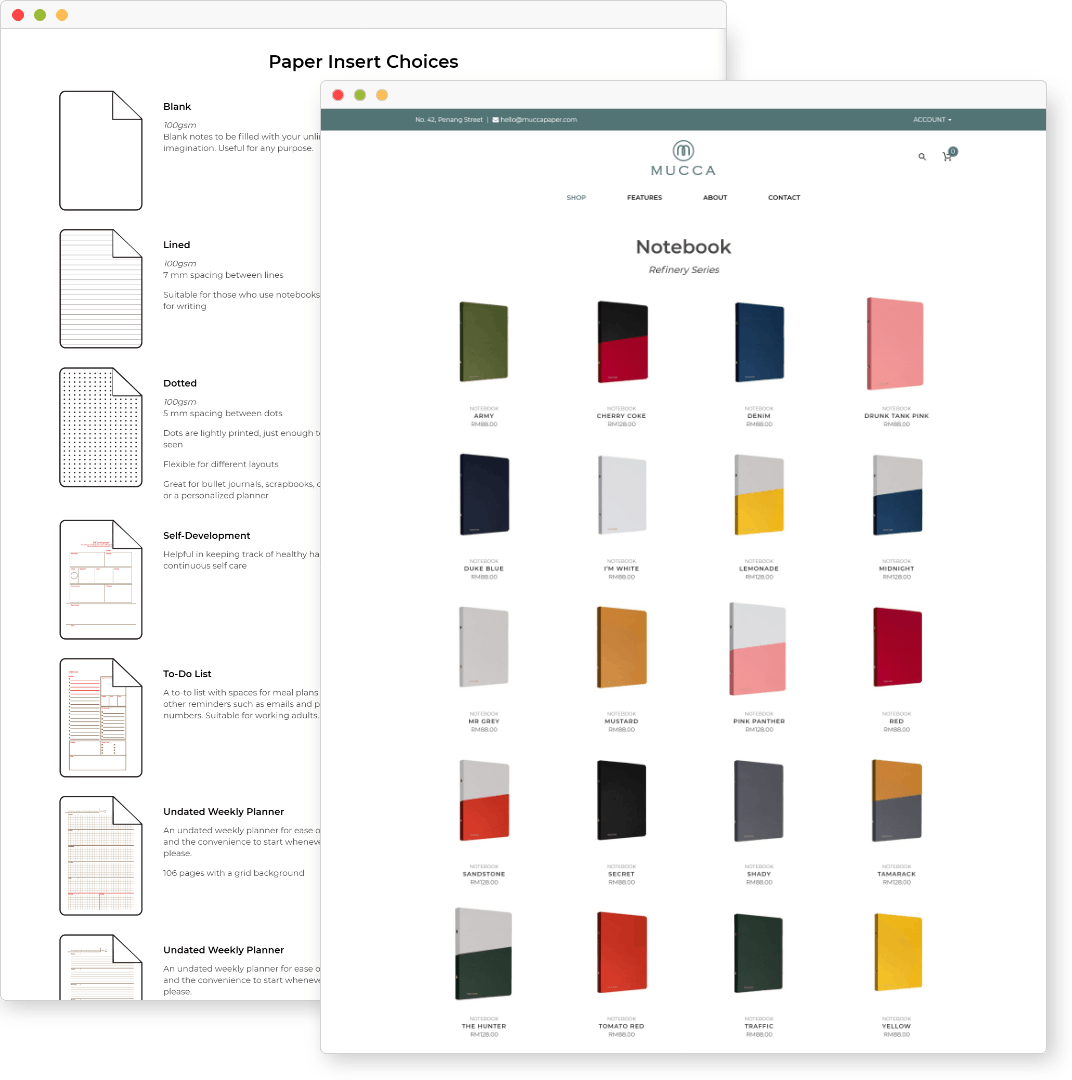The image size is (1072, 1080).
Task: Select the Blank paper icon in Paper Insert window
Action: click(x=101, y=151)
